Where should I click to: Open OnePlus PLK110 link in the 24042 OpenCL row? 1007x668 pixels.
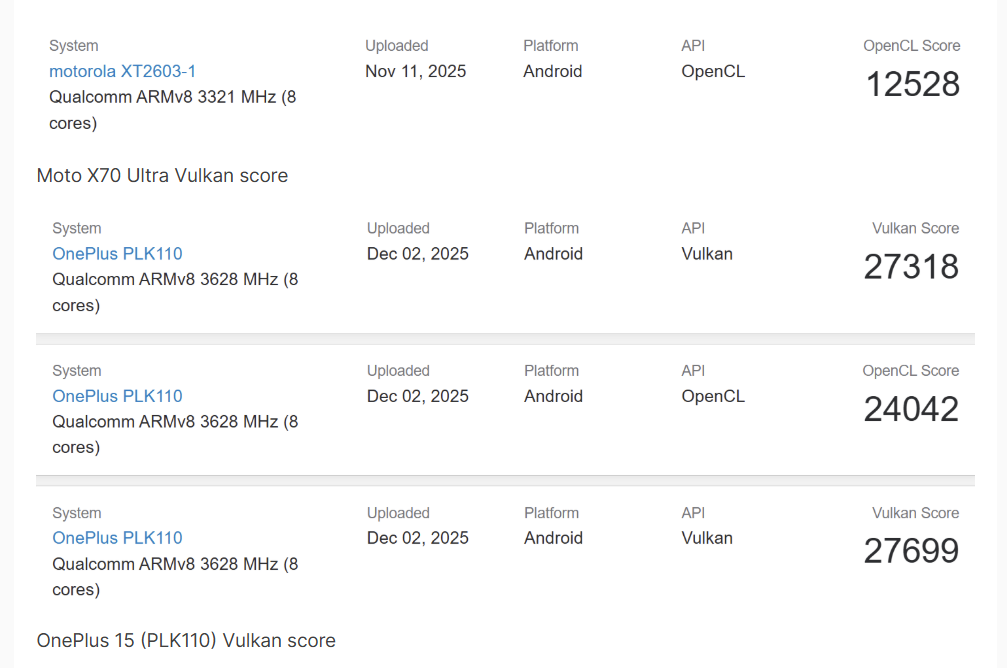pyautogui.click(x=117, y=396)
